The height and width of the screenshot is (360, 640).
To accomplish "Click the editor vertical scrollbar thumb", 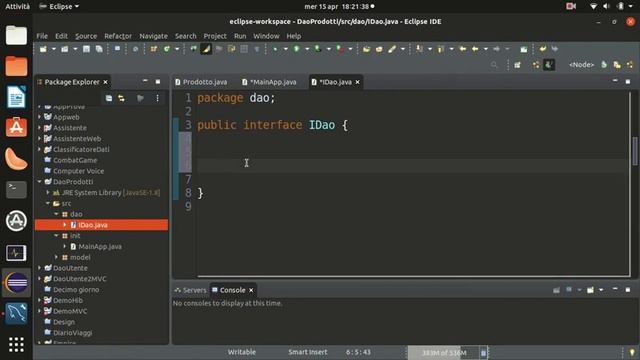I will [x=635, y=151].
